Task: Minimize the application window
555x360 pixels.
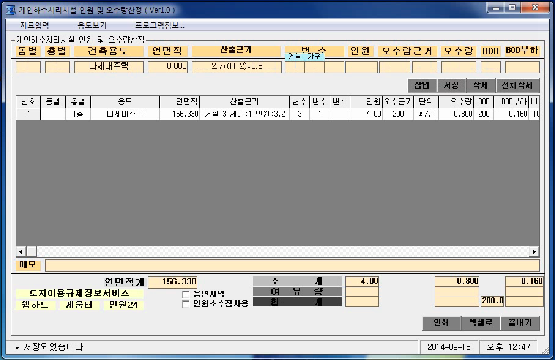Action: [496, 8]
